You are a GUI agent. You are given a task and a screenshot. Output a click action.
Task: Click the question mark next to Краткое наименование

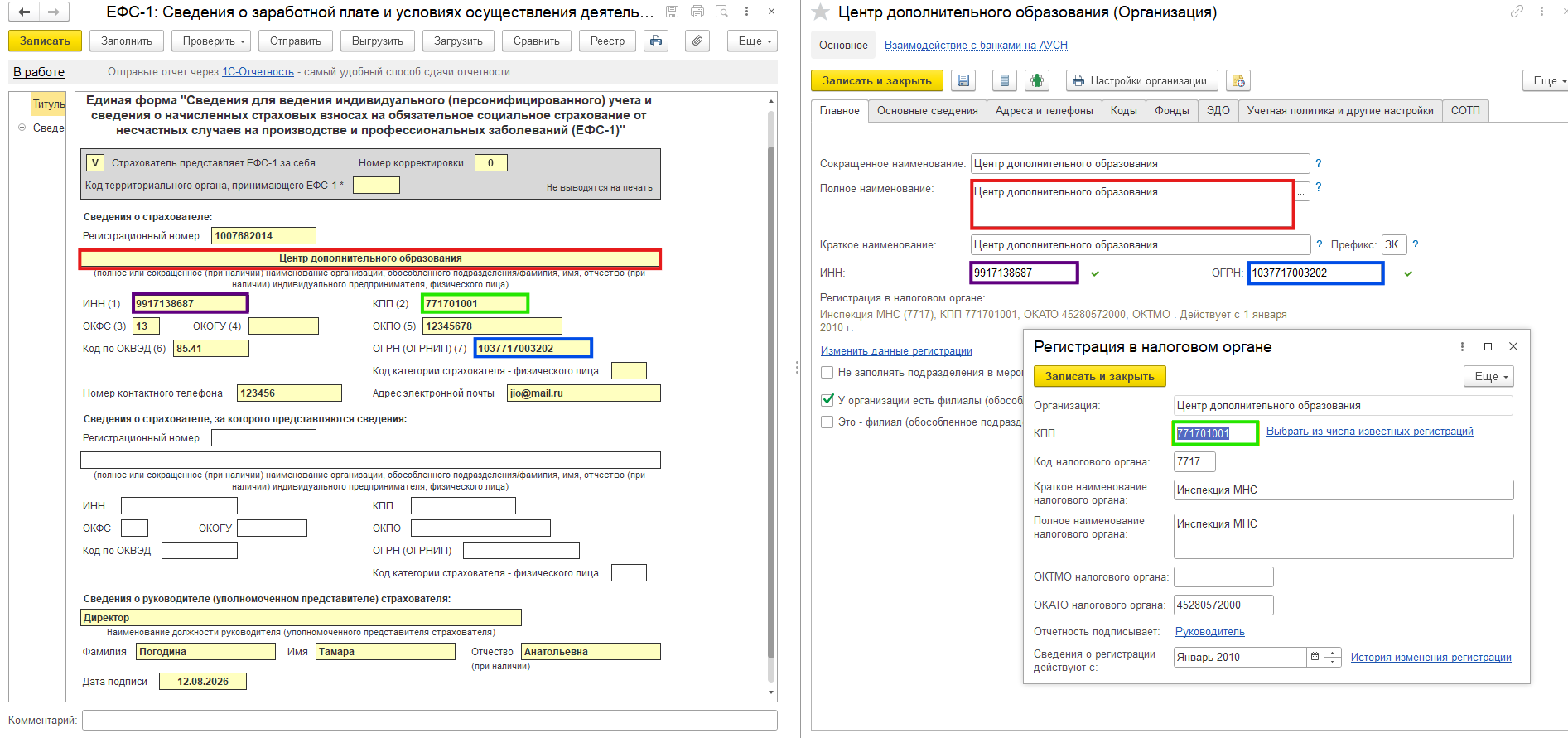click(x=1320, y=244)
